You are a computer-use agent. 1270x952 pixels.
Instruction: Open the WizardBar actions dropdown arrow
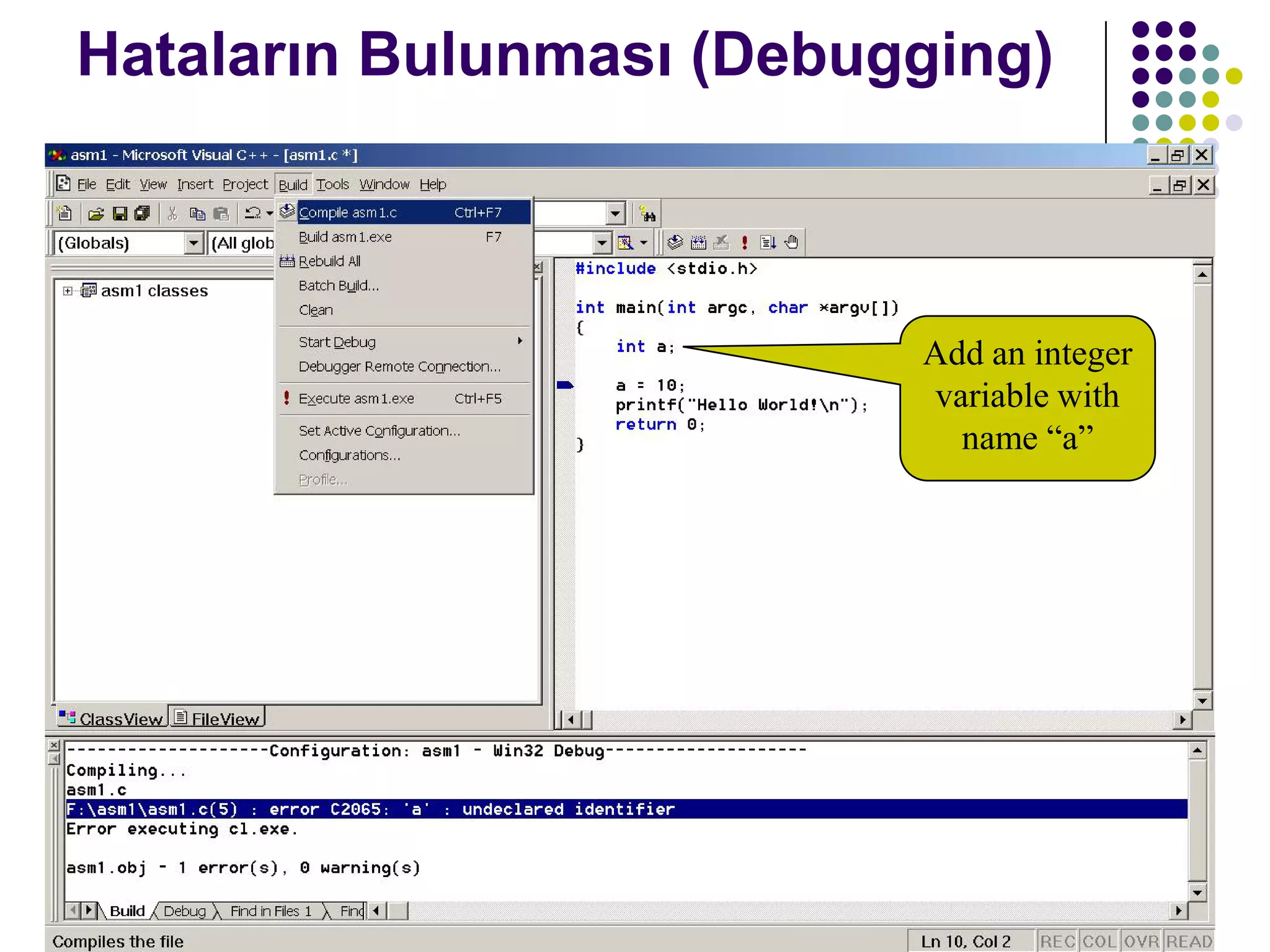tap(644, 243)
